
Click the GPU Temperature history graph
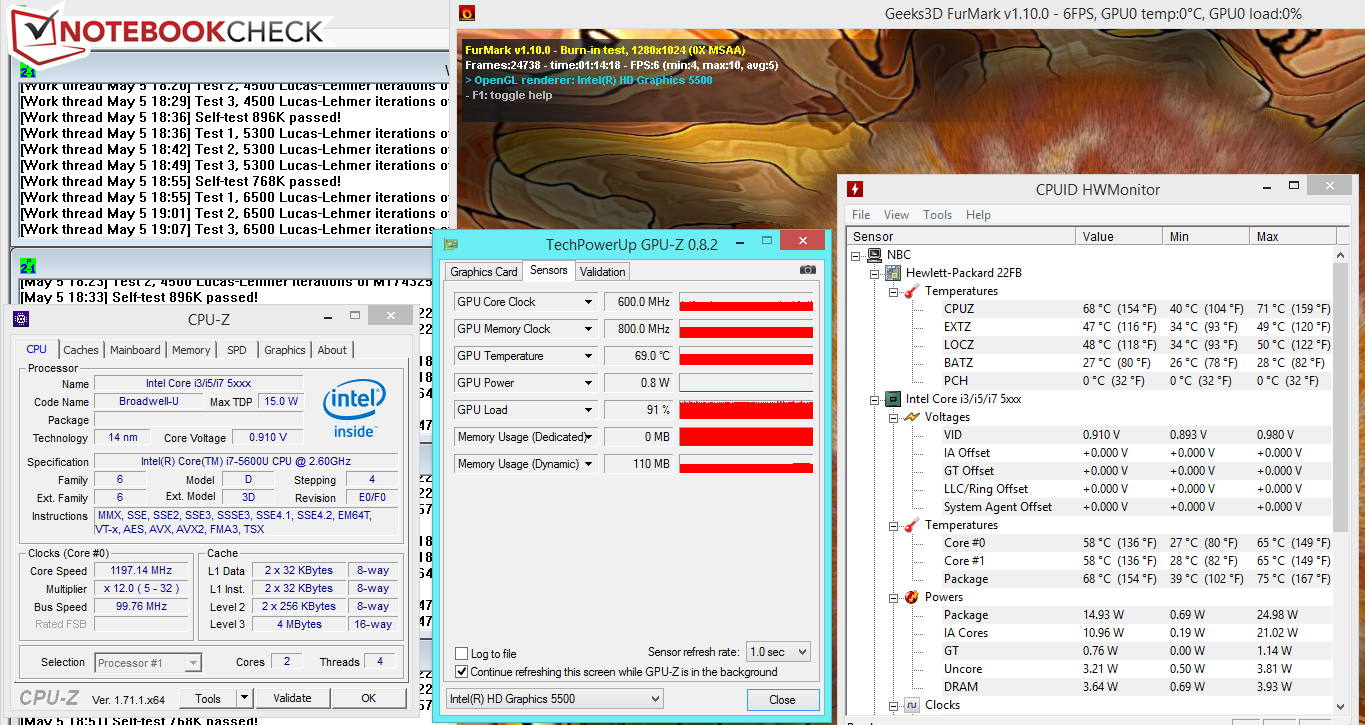[746, 356]
